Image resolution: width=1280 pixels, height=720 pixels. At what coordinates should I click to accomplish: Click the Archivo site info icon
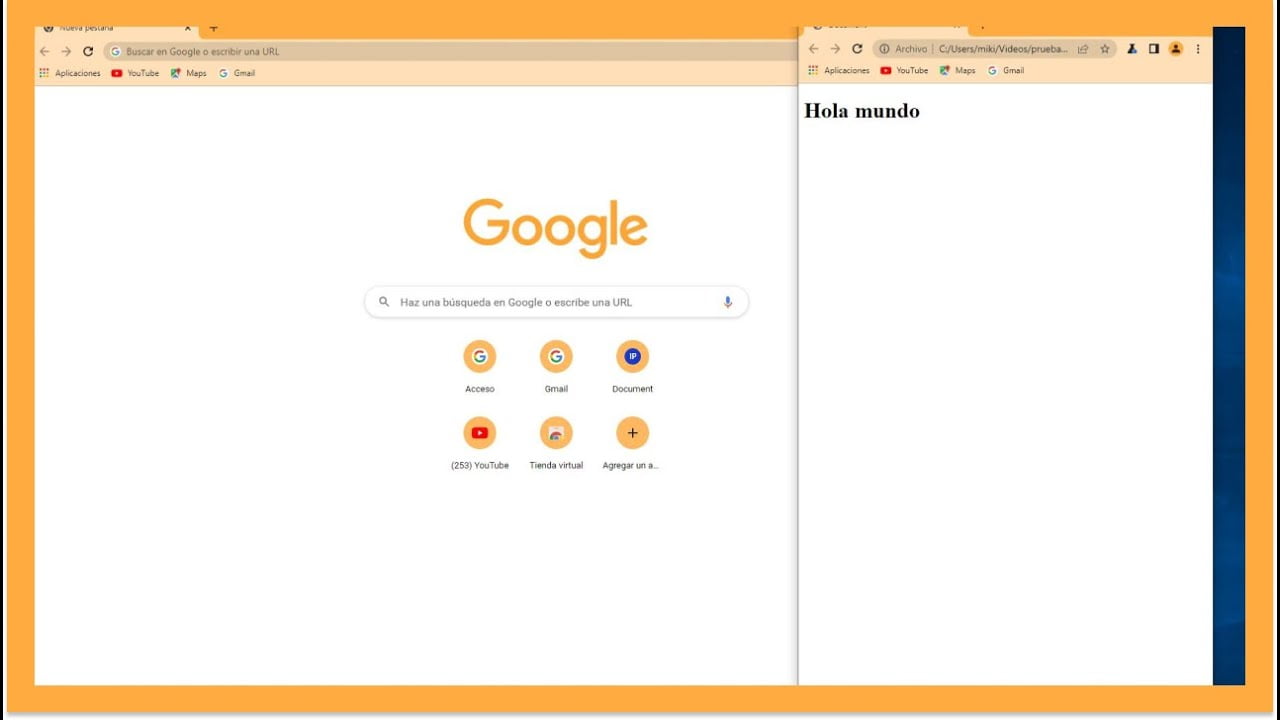point(884,49)
